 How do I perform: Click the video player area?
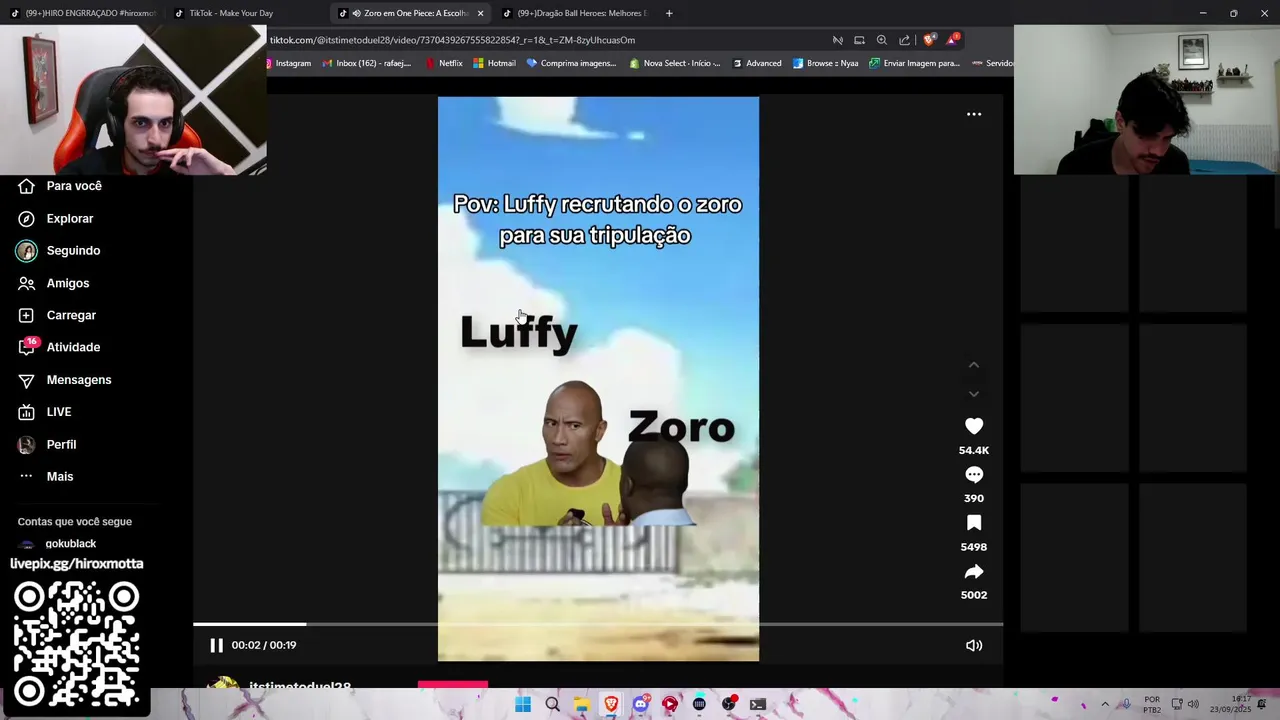[x=598, y=378]
